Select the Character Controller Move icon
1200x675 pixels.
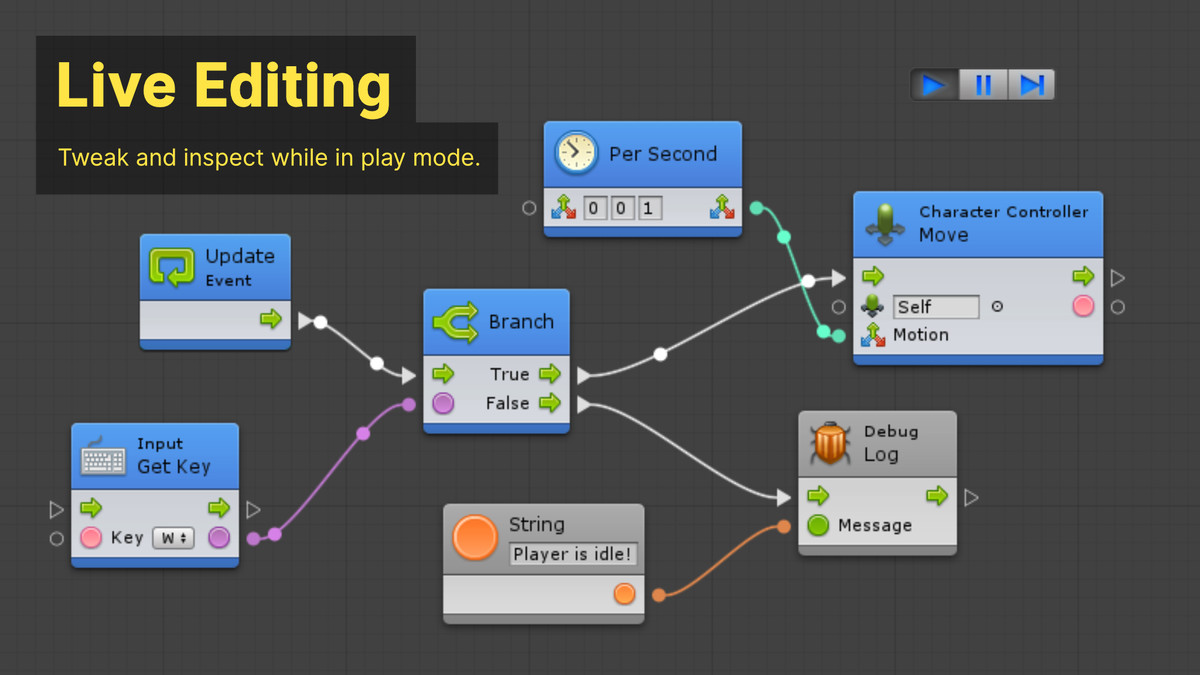885,223
